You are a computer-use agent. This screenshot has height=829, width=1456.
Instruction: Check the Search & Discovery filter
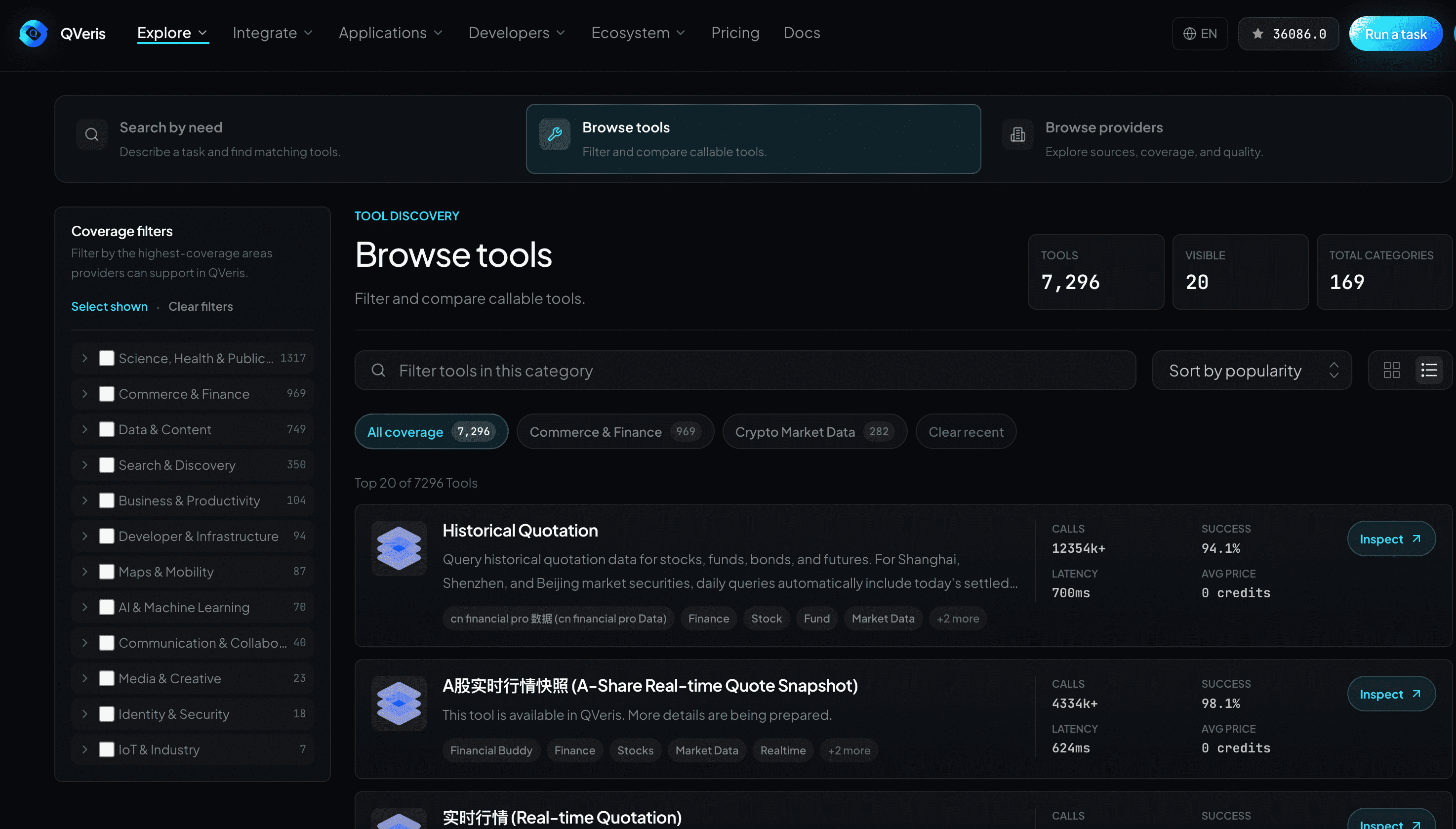click(x=107, y=465)
